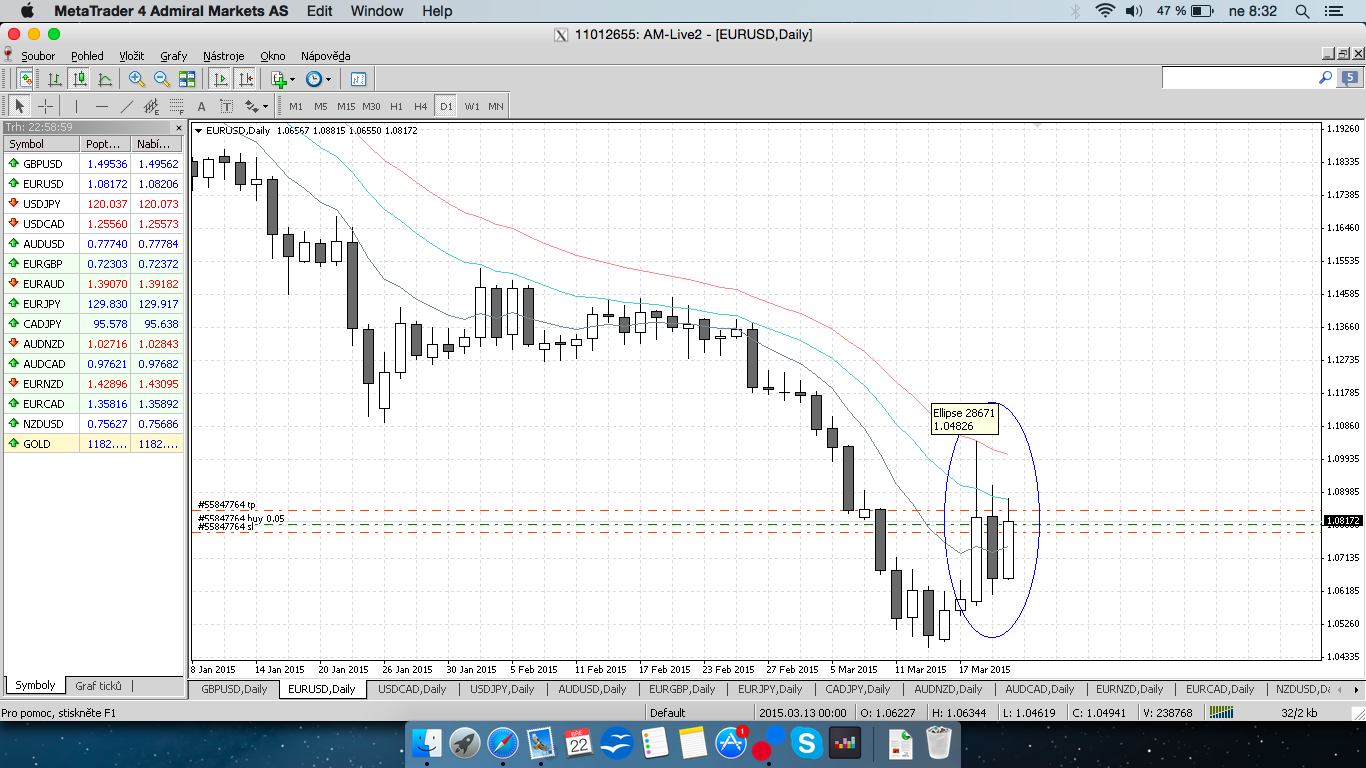The height and width of the screenshot is (768, 1366).
Task: Select the equidistant channel tool
Action: point(151,106)
